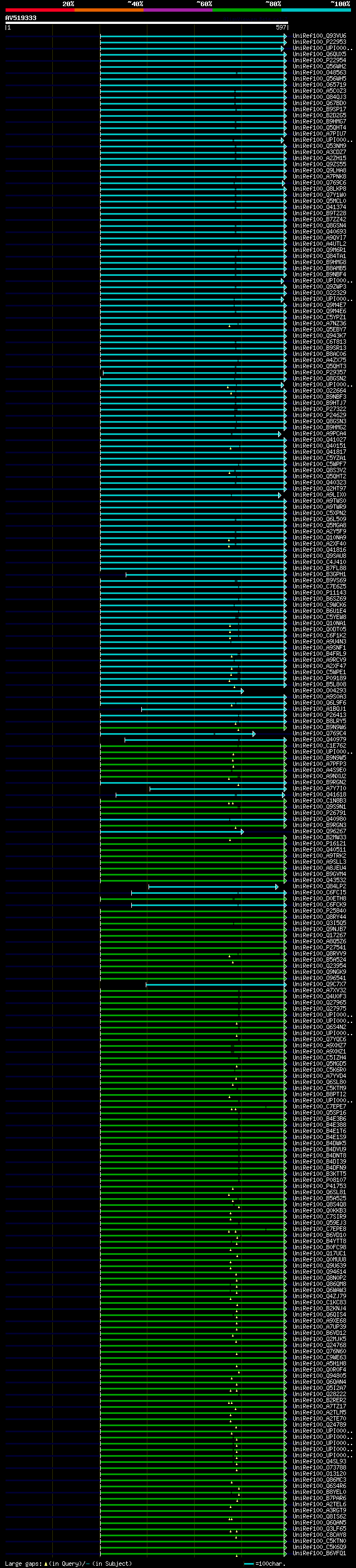Viewport: 356px width, 1568px height.
Task: Click the UniRef100_O65719 label
Action: [x=319, y=85]
